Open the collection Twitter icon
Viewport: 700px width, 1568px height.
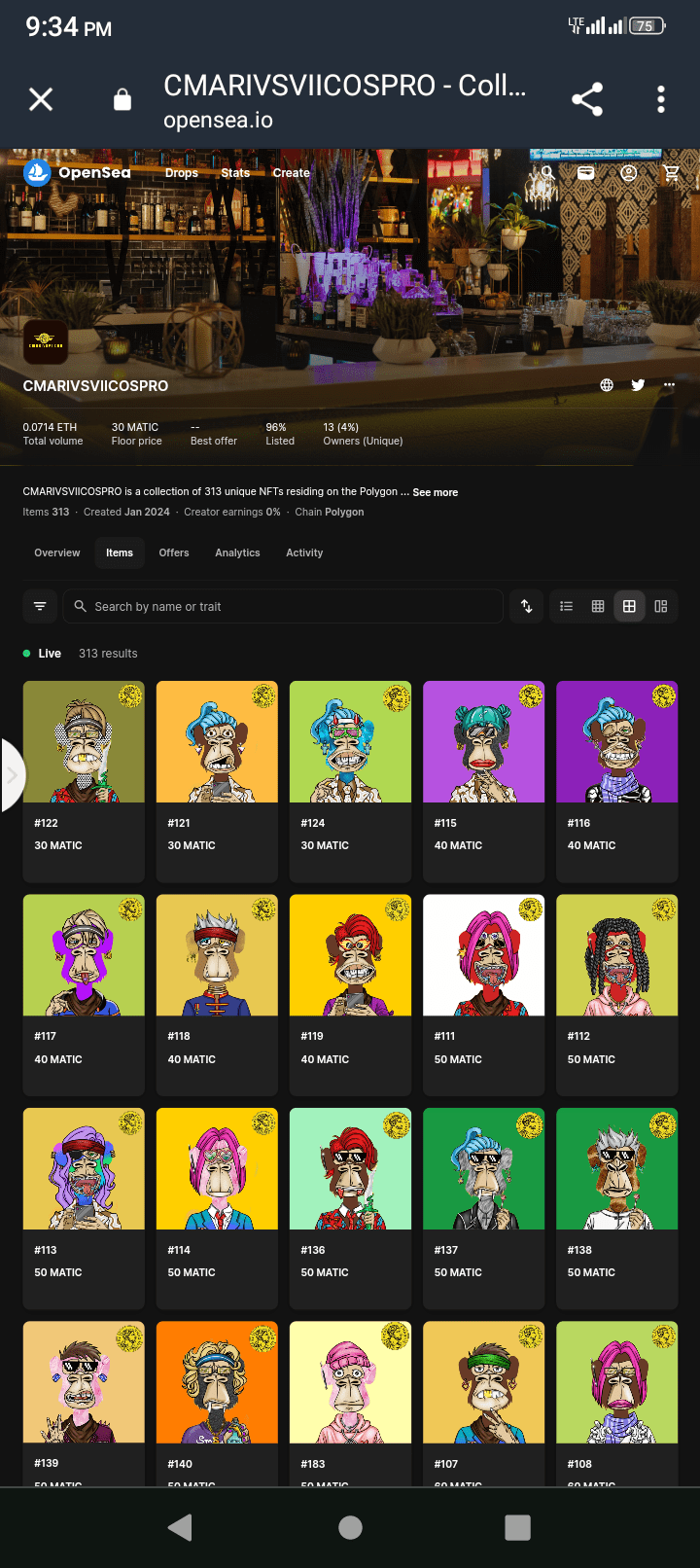tap(638, 385)
